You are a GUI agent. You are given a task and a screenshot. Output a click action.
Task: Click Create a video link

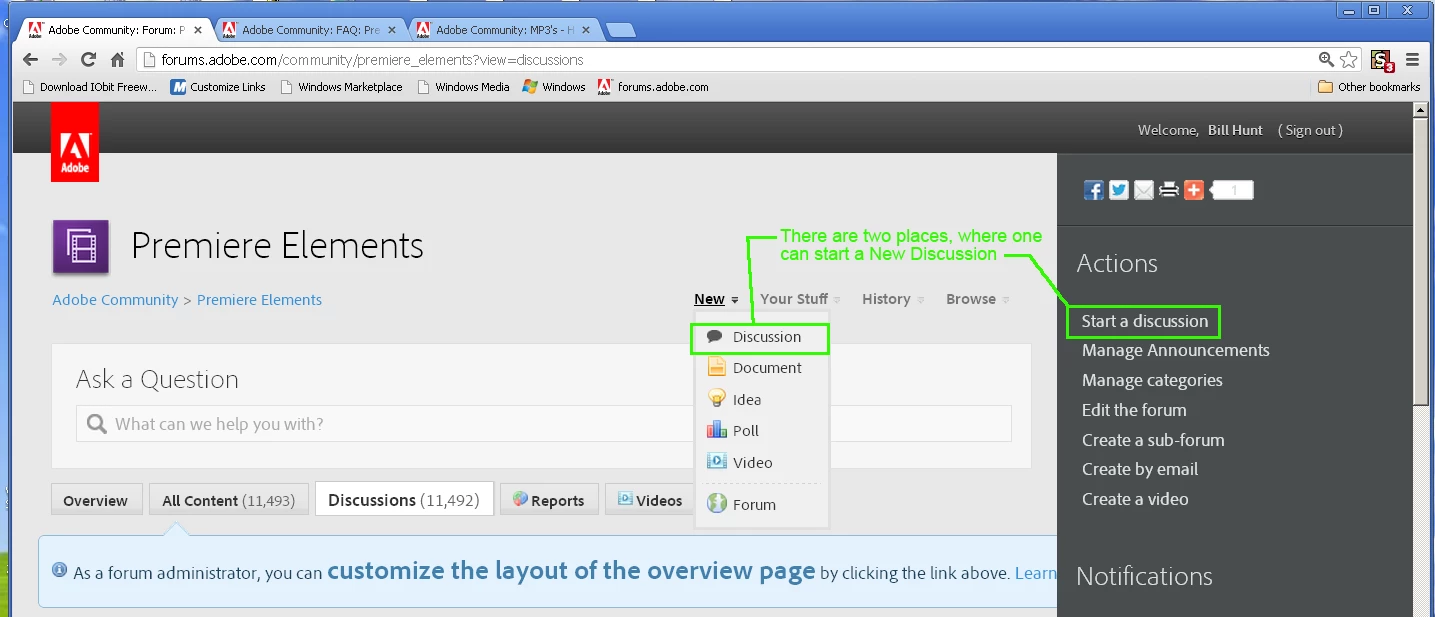coord(1135,499)
